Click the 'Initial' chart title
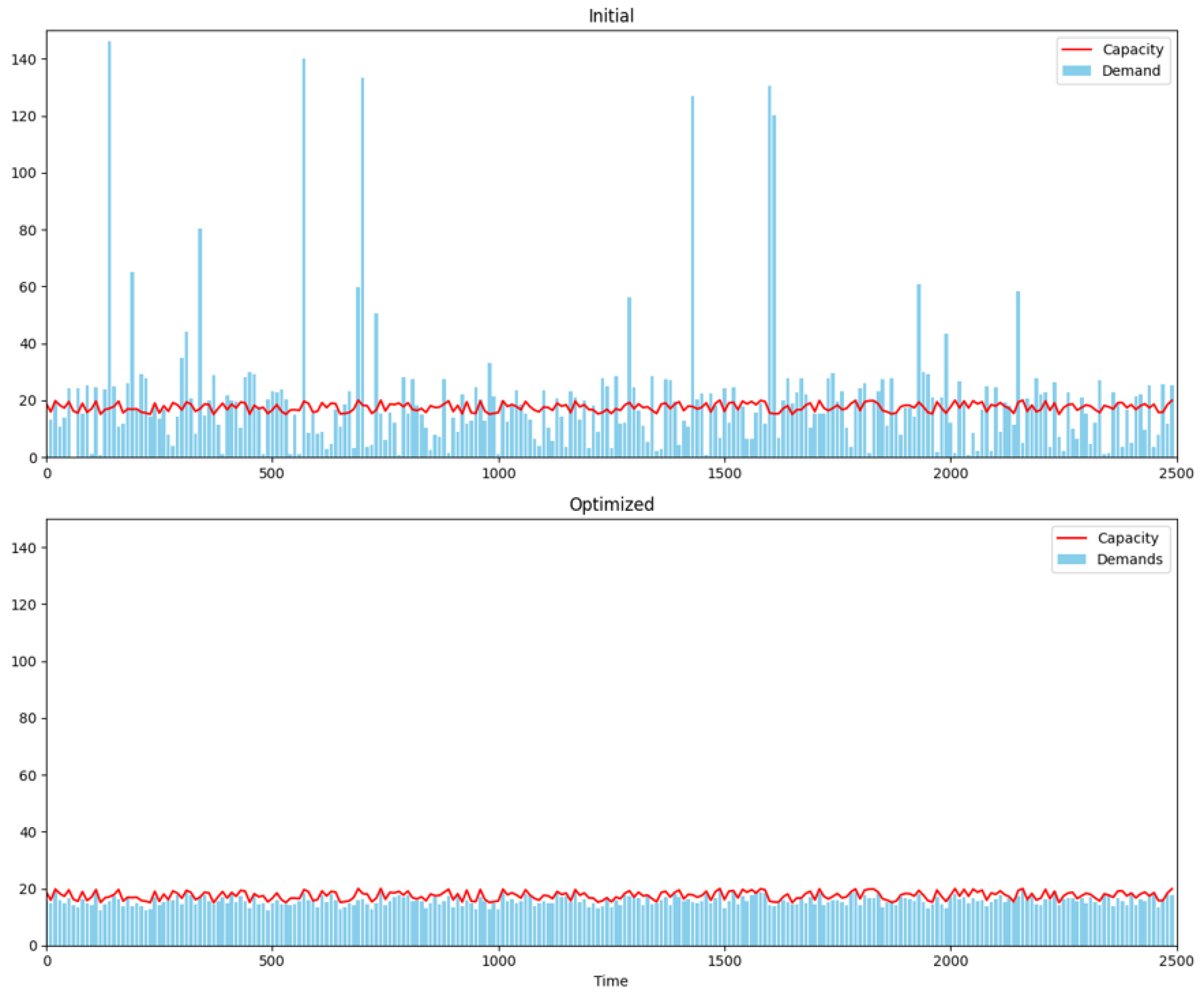The image size is (1204, 999). tap(611, 16)
